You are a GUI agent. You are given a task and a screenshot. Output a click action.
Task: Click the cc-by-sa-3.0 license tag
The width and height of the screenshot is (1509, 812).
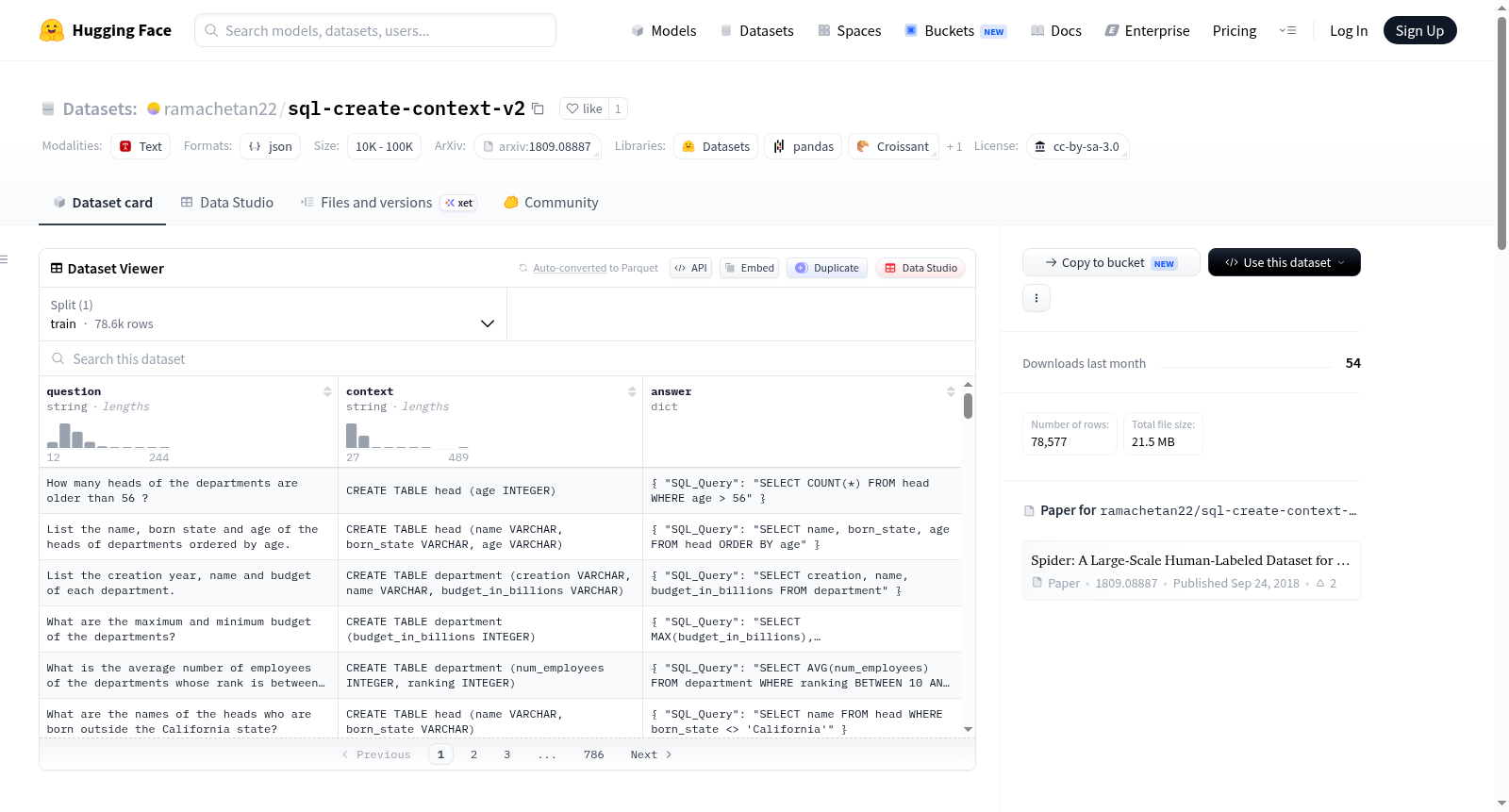(x=1077, y=146)
